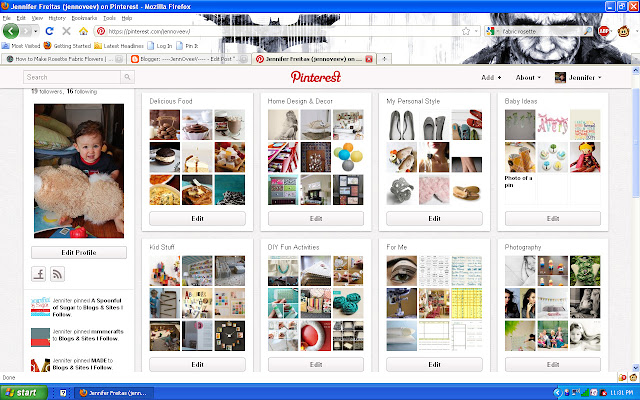Click the Firefox forward arrow button
Image resolution: width=640 pixels, height=400 pixels.
pyautogui.click(x=26, y=31)
